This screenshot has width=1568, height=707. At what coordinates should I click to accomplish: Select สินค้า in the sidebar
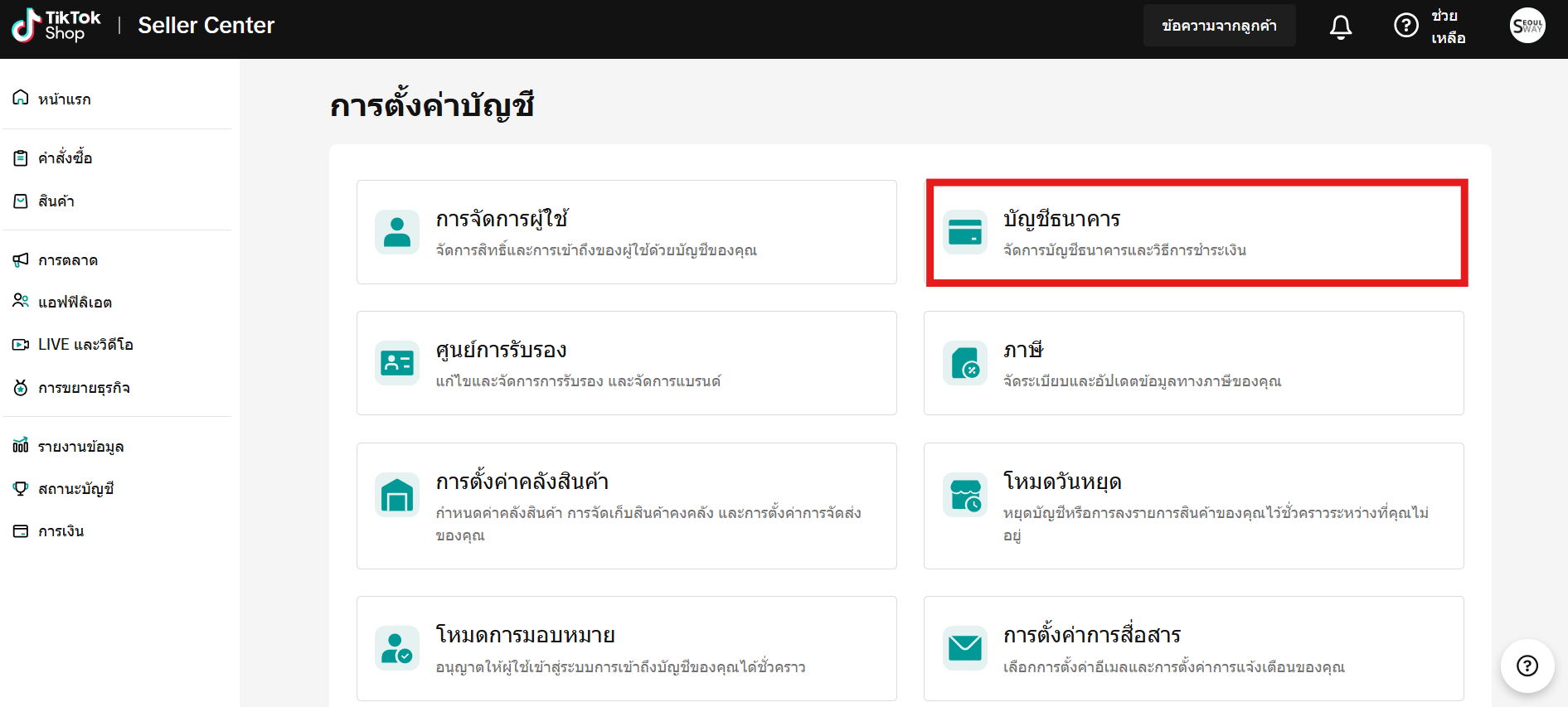(x=56, y=201)
